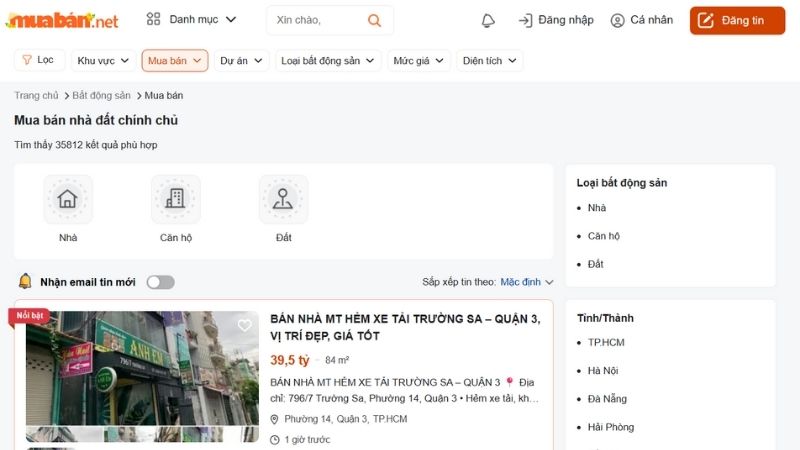This screenshot has width=800, height=450.
Task: Click the Lọc filter button
Action: pyautogui.click(x=39, y=60)
